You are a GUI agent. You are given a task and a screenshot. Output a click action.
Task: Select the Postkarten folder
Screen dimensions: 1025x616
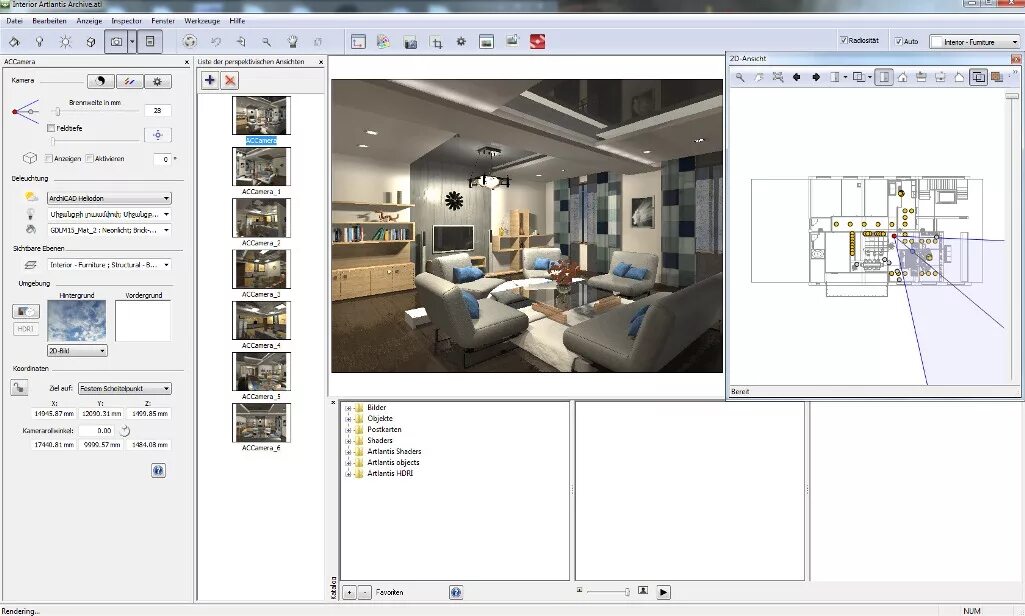(x=384, y=430)
